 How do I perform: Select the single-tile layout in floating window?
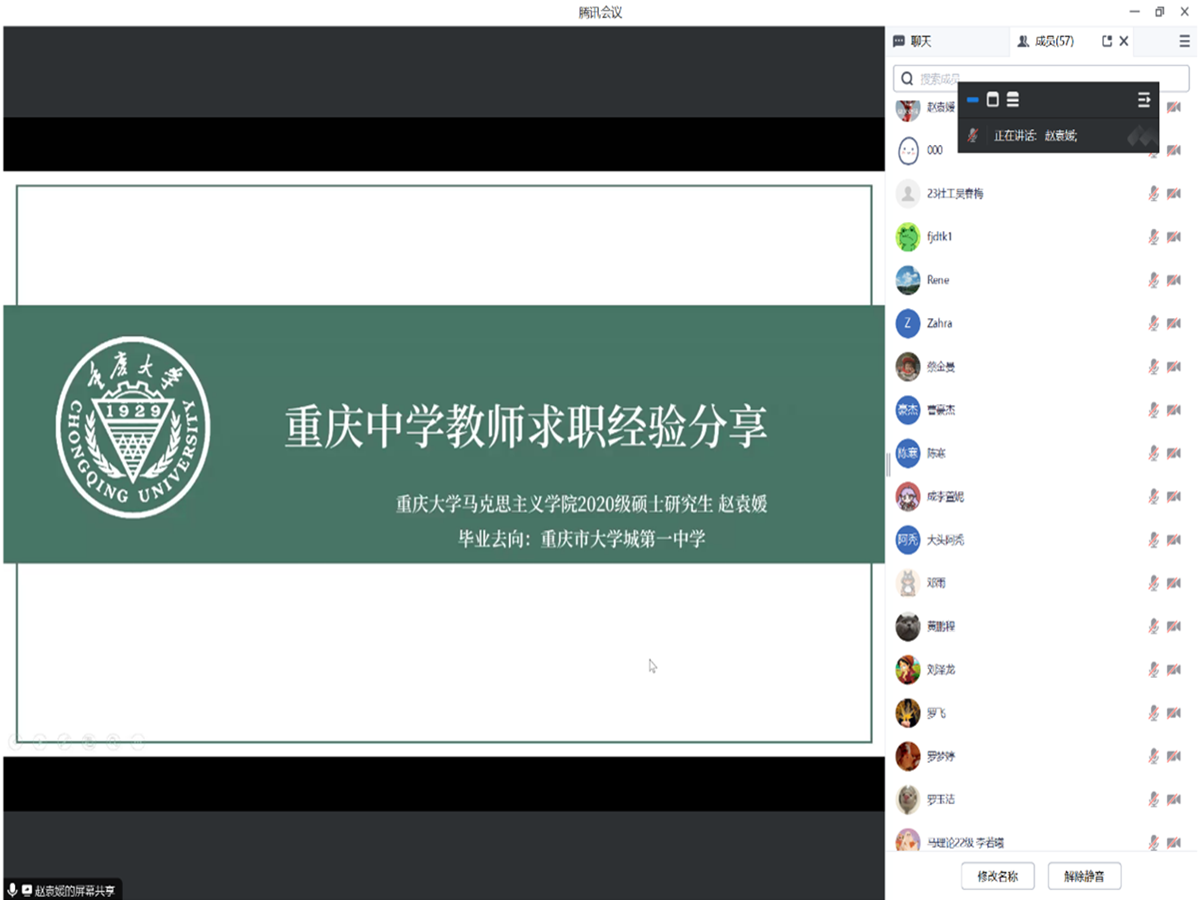(993, 100)
